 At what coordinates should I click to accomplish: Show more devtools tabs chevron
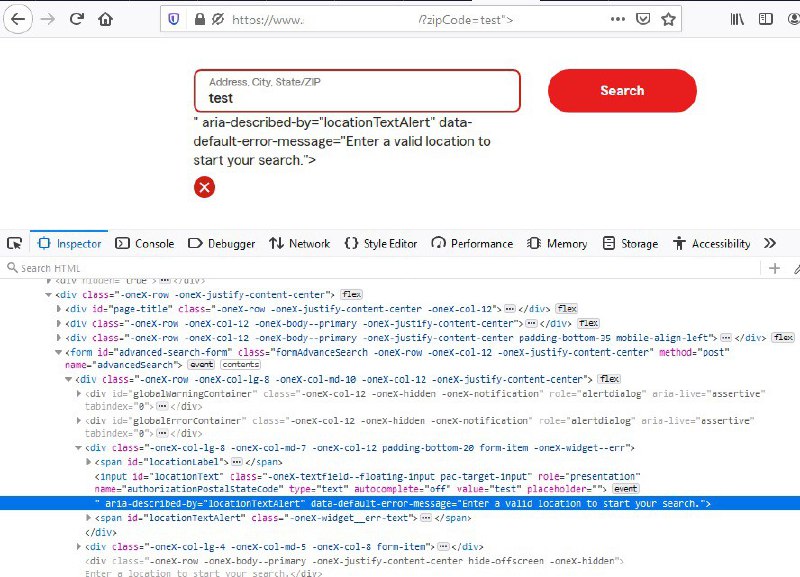[x=770, y=243]
